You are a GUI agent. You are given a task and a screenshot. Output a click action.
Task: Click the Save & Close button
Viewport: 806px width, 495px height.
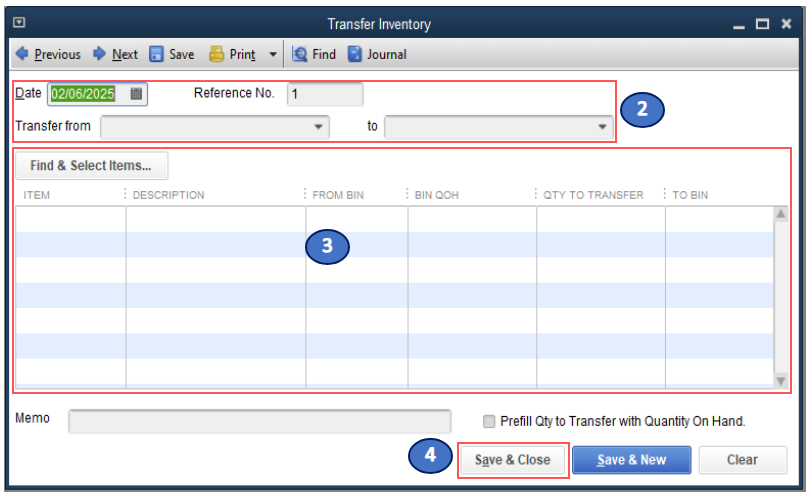512,460
